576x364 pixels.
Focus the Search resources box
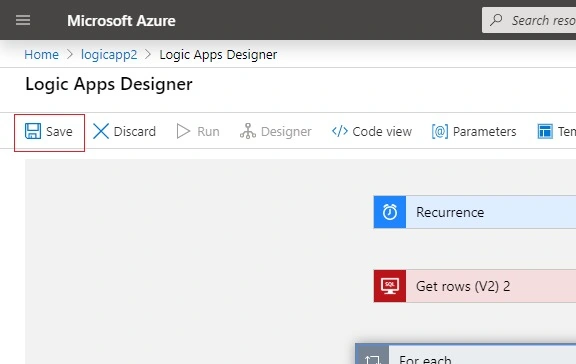click(x=529, y=21)
